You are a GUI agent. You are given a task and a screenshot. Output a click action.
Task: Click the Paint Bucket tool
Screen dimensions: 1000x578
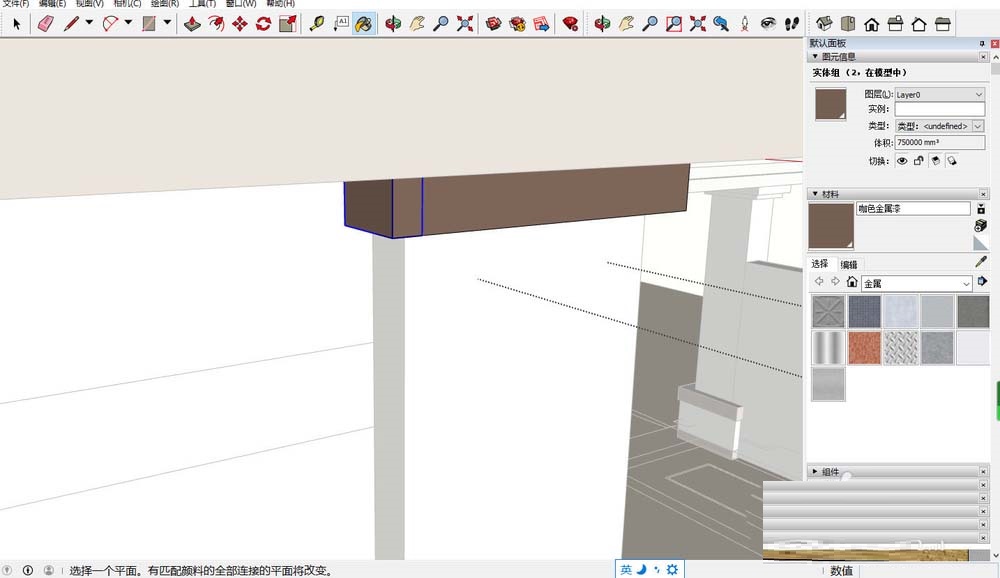[x=365, y=23]
